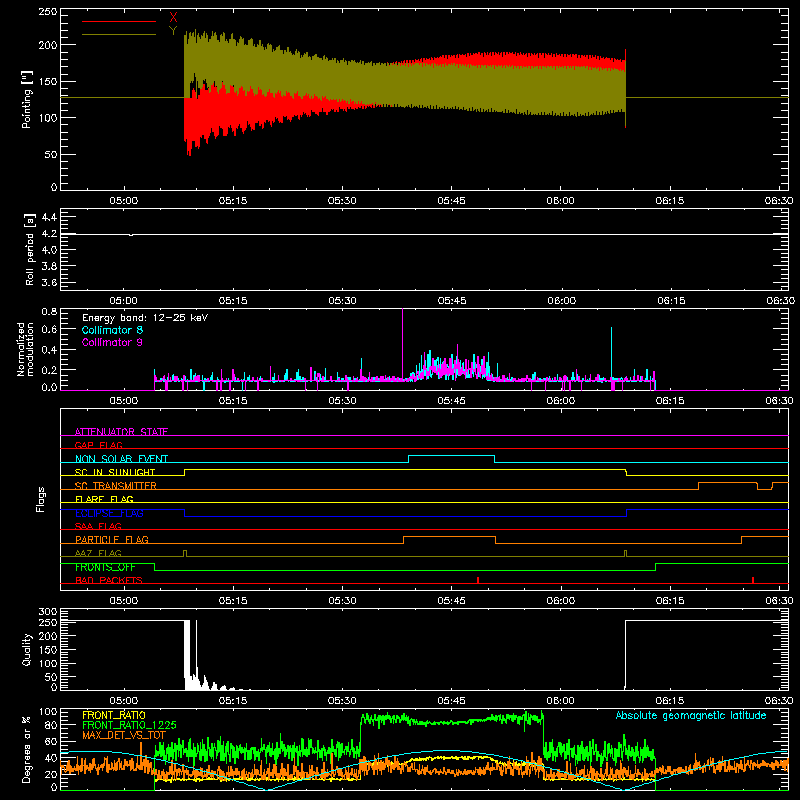Click the BAD_PACKETS label
The width and height of the screenshot is (800, 800).
(x=109, y=580)
